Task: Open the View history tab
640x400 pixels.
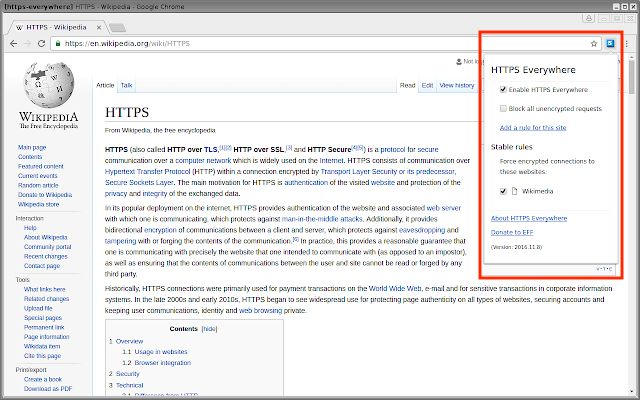Action: 456,86
